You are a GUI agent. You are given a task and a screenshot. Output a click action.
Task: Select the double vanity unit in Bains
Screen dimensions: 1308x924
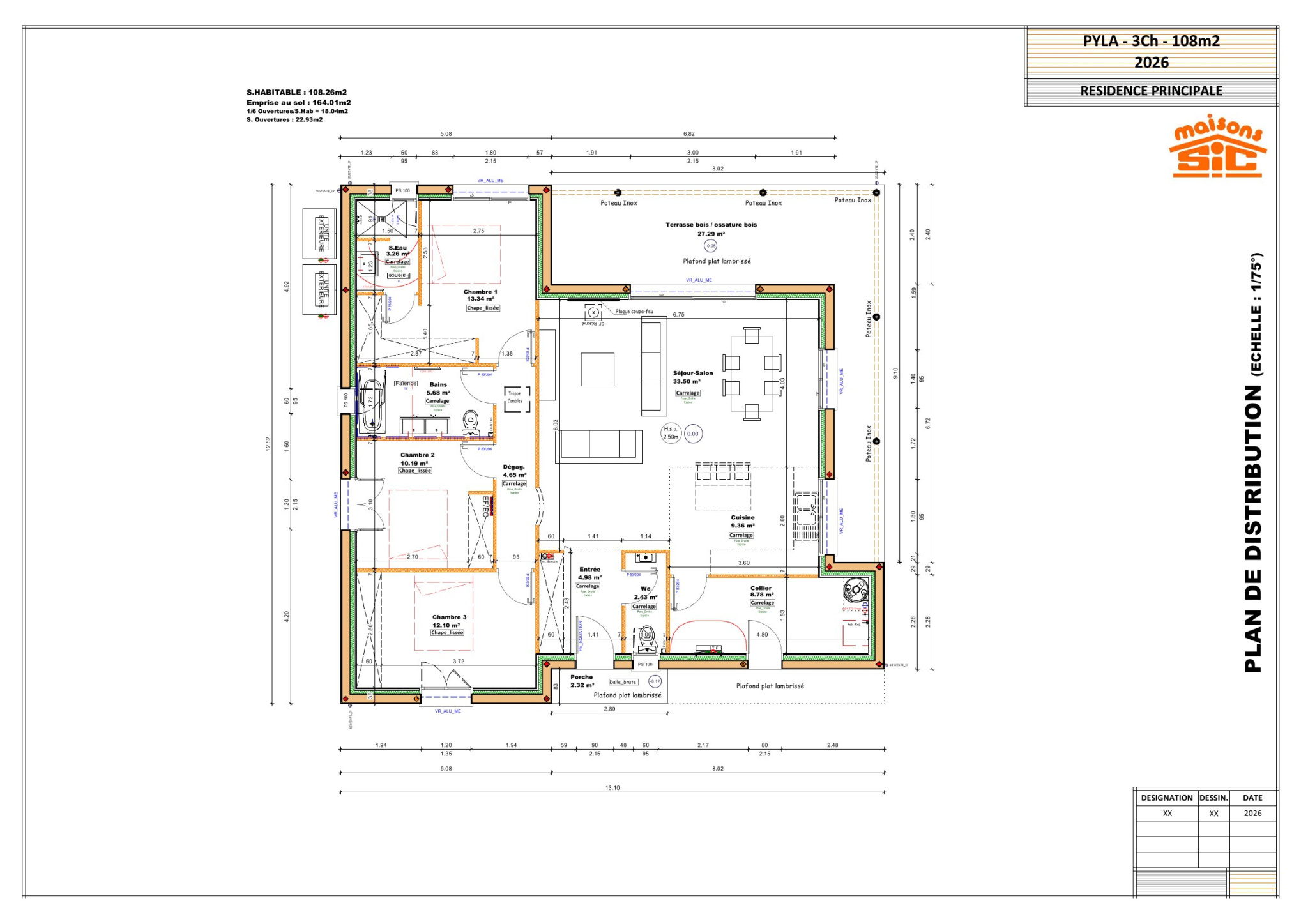(425, 426)
